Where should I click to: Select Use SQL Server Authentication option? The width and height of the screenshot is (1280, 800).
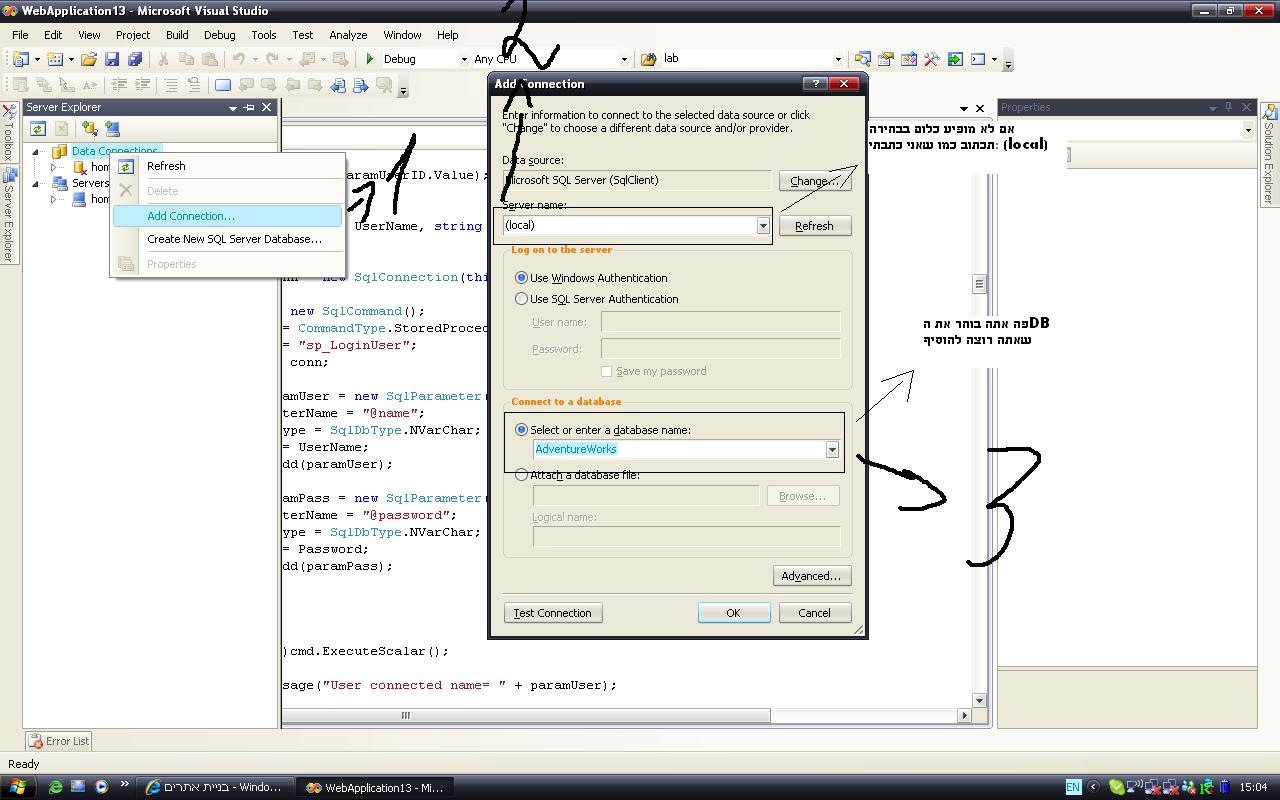pyautogui.click(x=521, y=299)
